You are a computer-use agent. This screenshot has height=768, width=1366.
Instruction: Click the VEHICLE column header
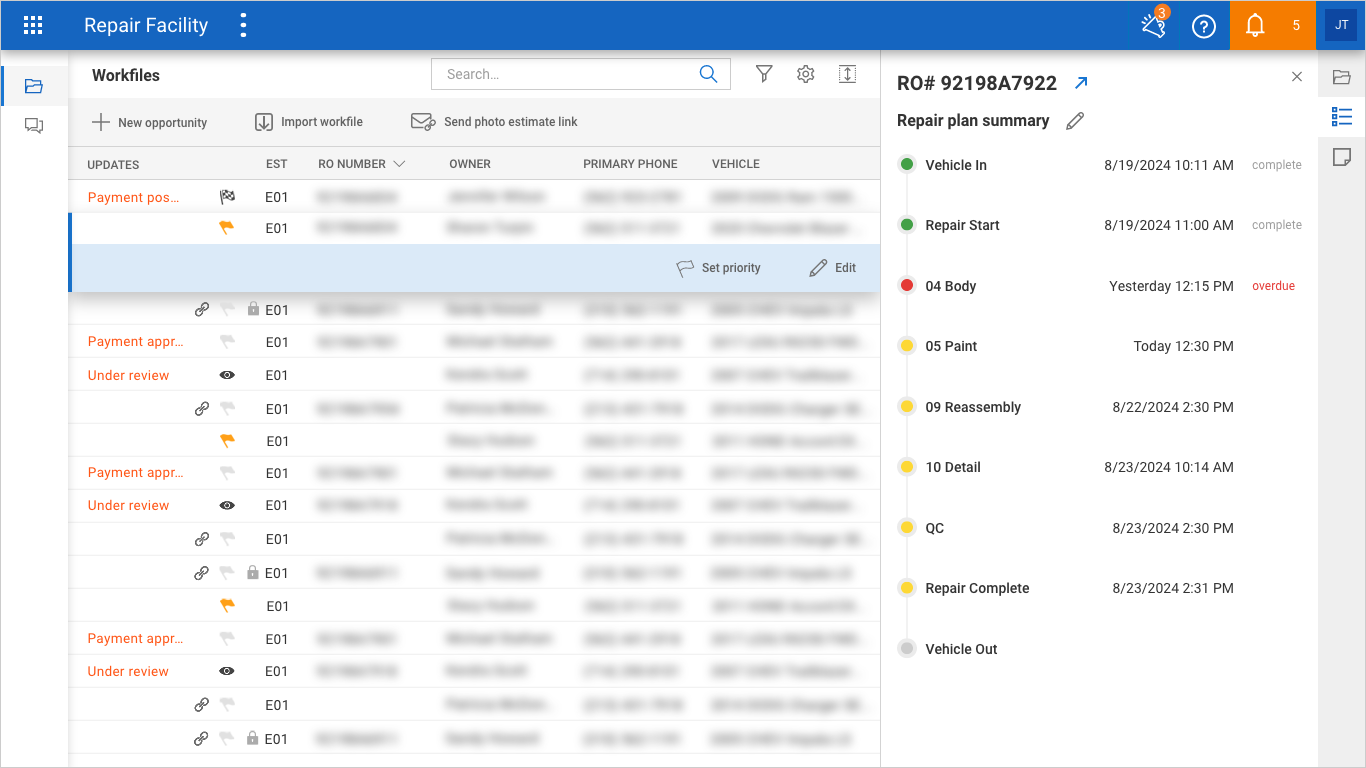click(736, 164)
